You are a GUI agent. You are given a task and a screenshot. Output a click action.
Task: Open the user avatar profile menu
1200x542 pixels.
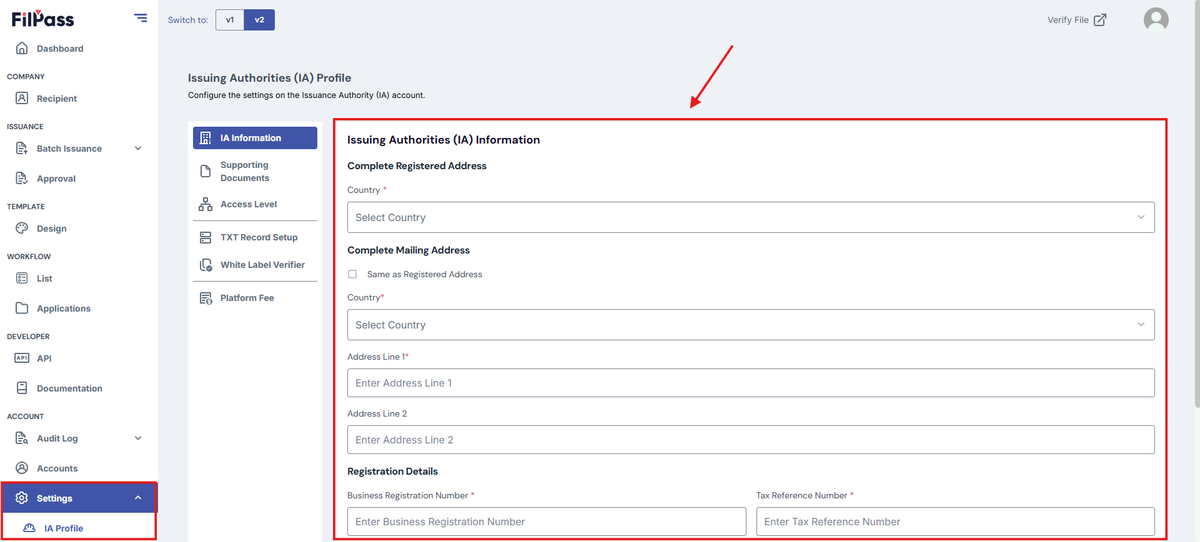click(1156, 19)
